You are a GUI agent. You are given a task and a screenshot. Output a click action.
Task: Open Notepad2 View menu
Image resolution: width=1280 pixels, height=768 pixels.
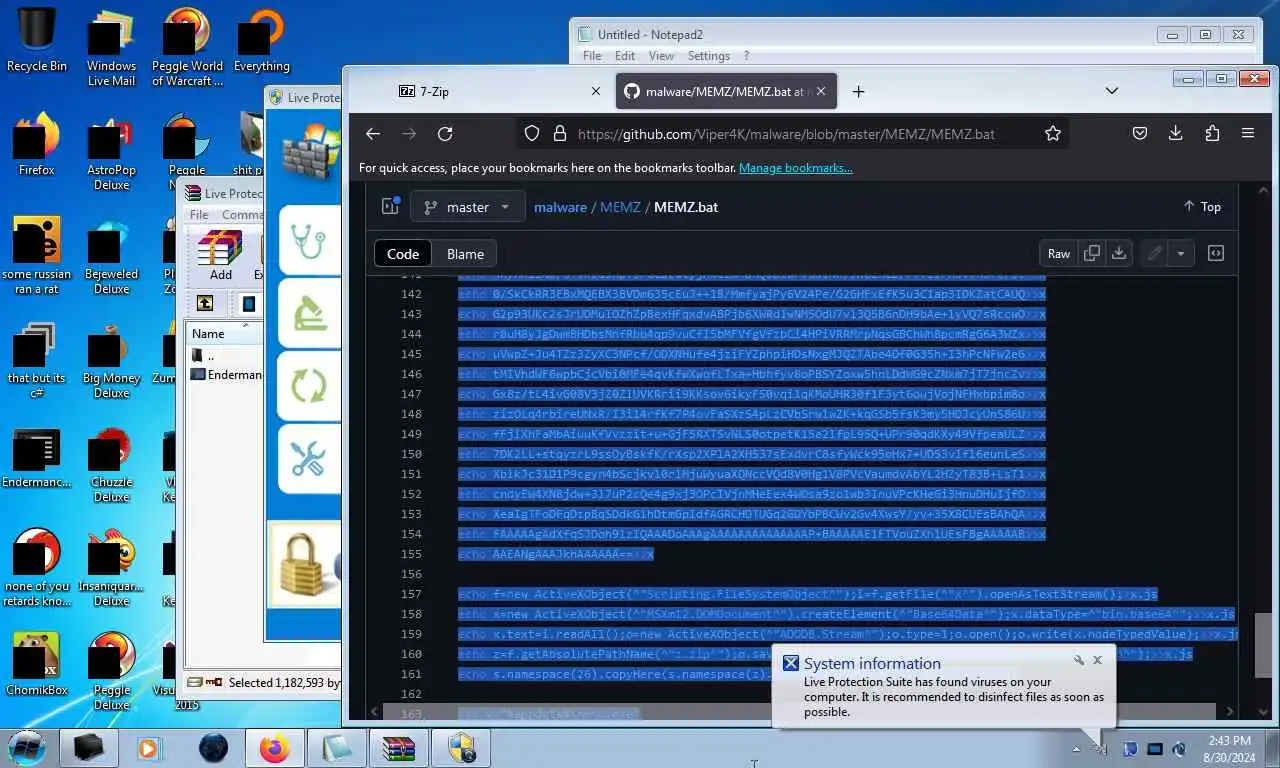661,56
